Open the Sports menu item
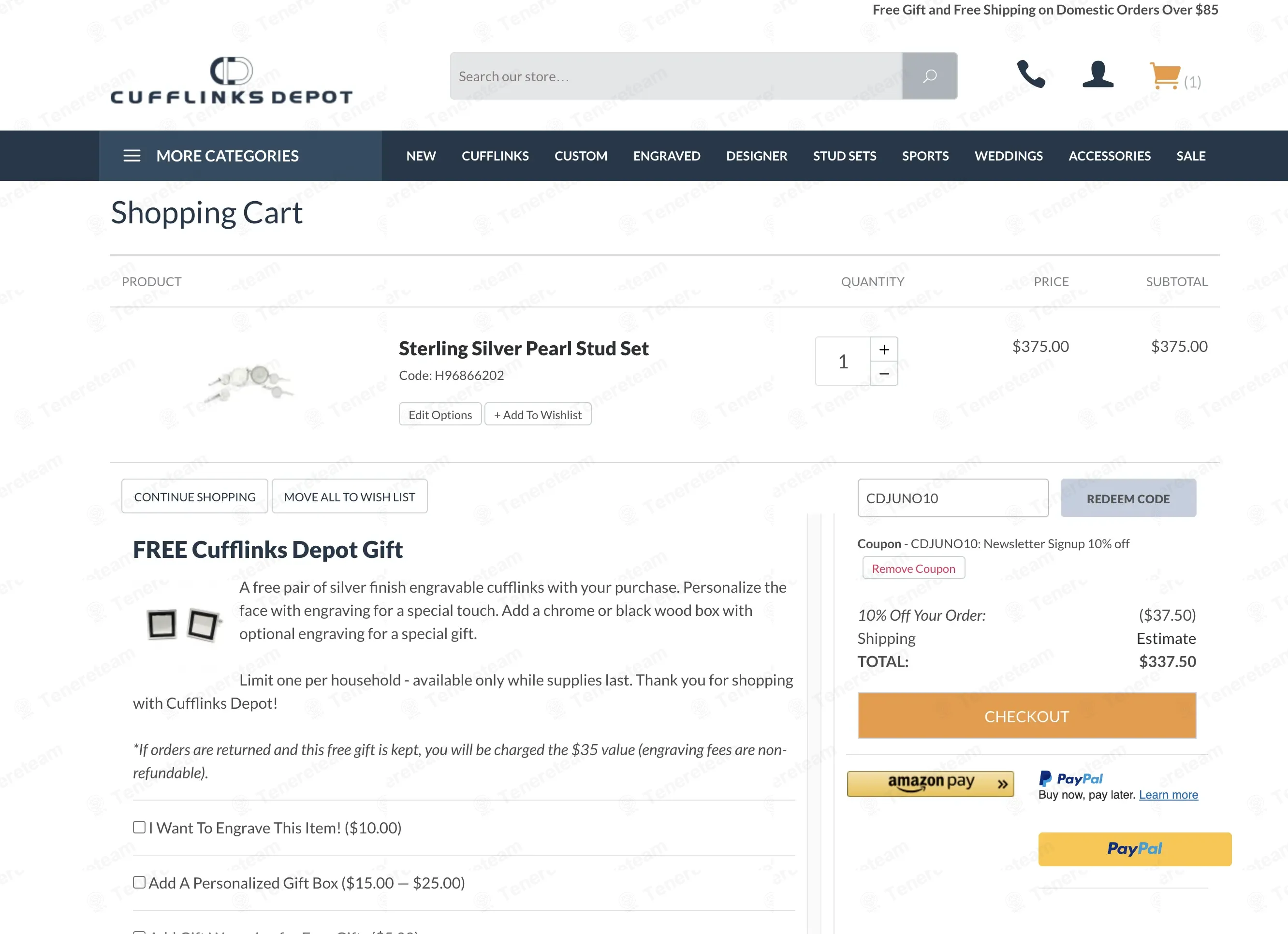1288x934 pixels. pyautogui.click(x=925, y=156)
